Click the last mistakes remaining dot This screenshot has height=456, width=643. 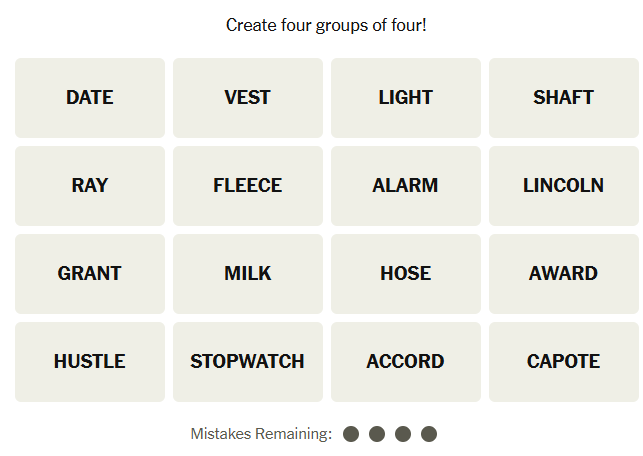429,434
